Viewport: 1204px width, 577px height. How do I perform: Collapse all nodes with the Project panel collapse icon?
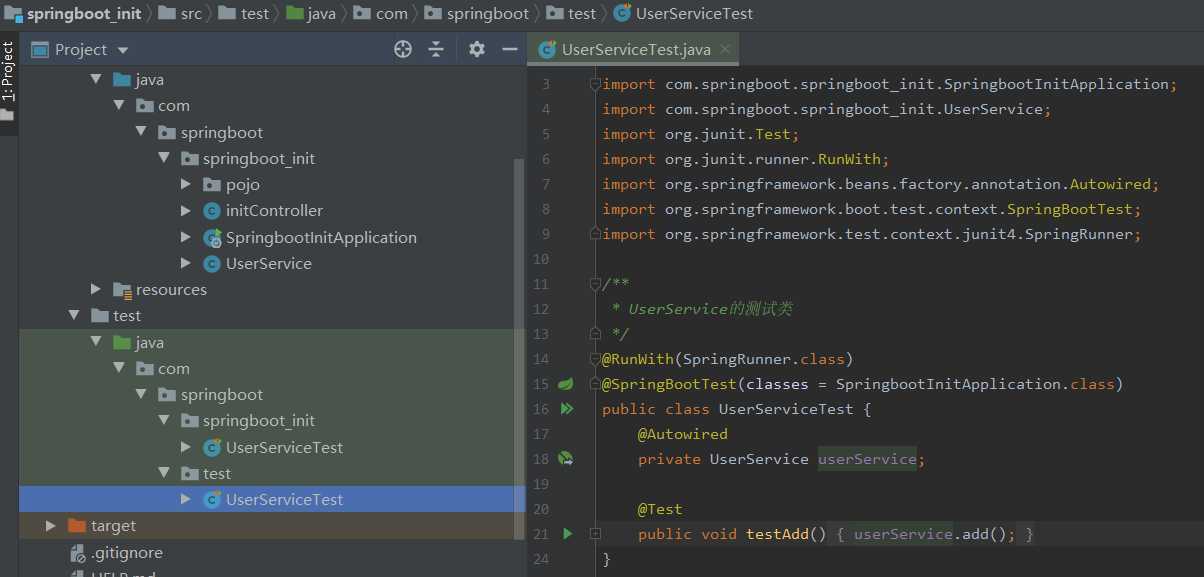pos(436,49)
